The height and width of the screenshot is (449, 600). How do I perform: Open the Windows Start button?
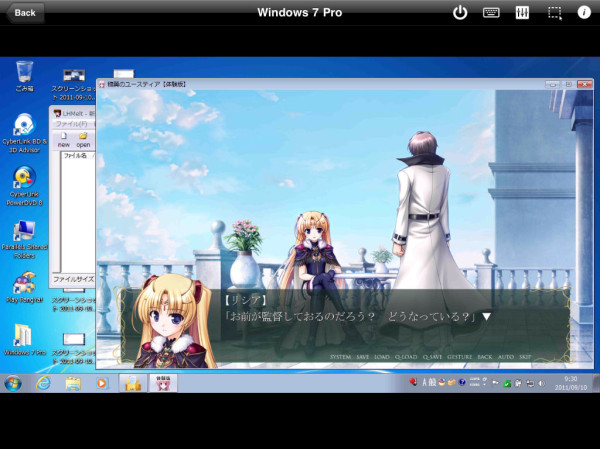[x=13, y=383]
